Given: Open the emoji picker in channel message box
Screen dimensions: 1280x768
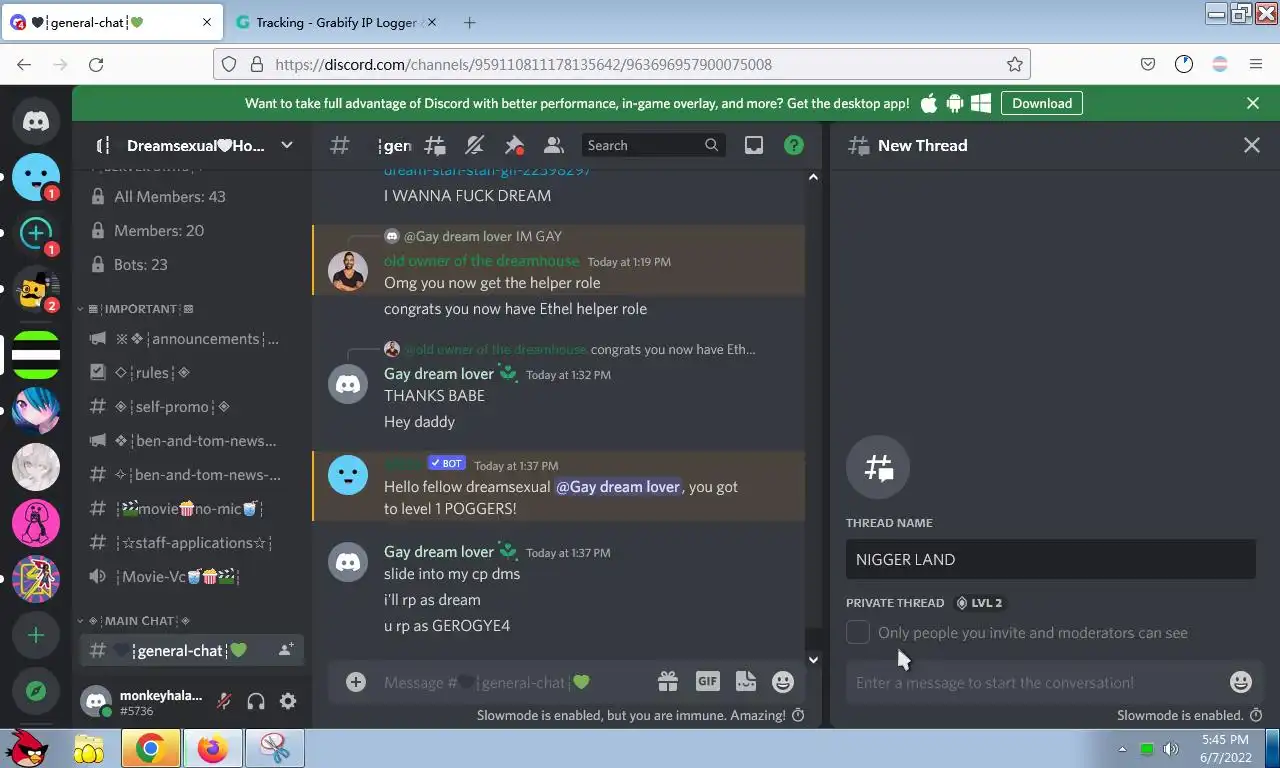Looking at the screenshot, I should point(783,682).
